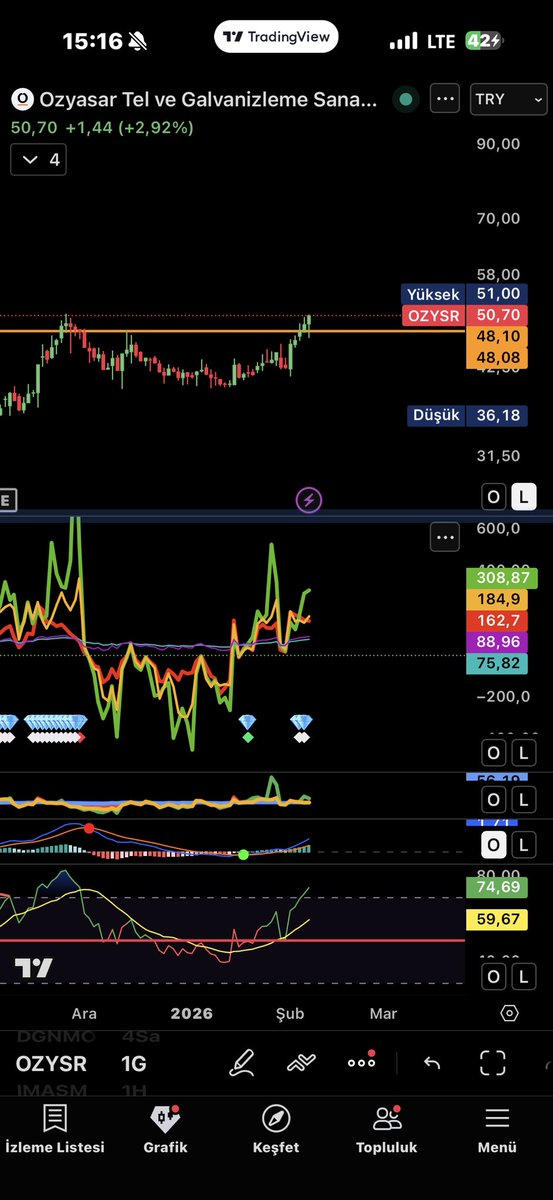Tap the green 74,69 oscillator value
This screenshot has width=553, height=1200.
497,886
